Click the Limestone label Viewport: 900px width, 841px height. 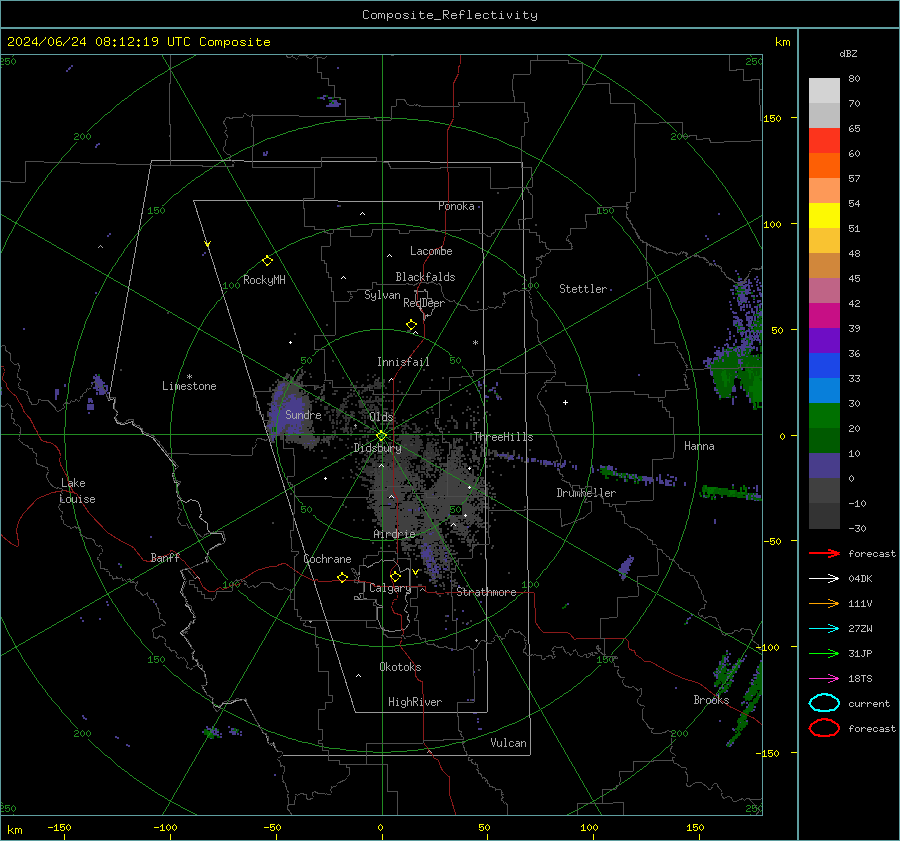click(189, 386)
